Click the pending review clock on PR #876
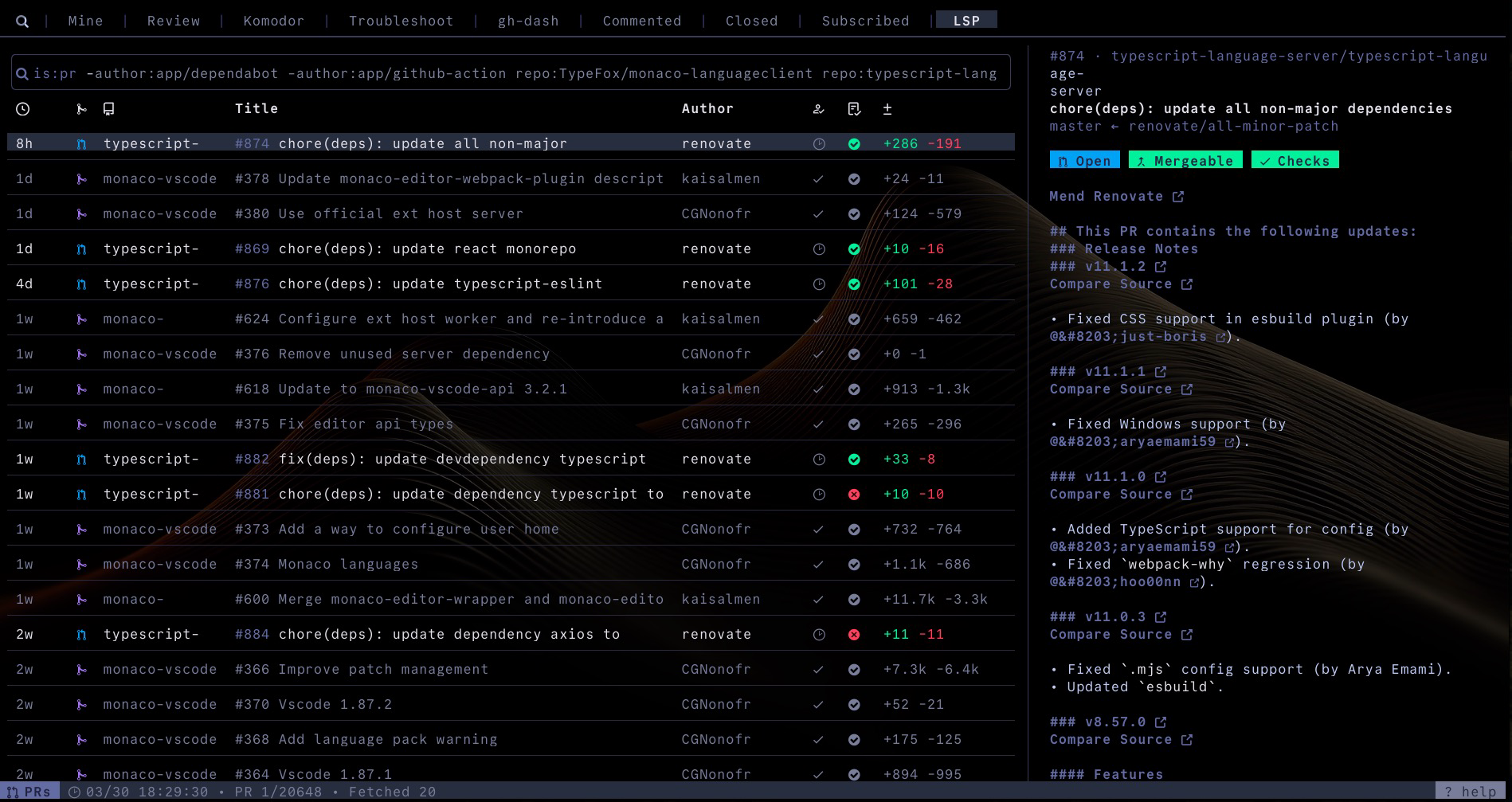This screenshot has width=1512, height=802. pyautogui.click(x=819, y=284)
